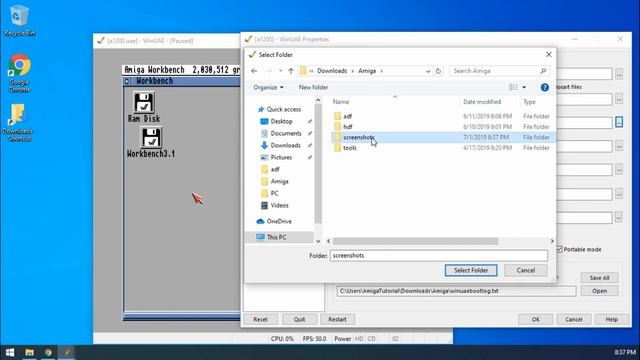Open the Recycle Bin desktop icon
Image resolution: width=640 pixels, height=360 pixels.
click(x=19, y=20)
